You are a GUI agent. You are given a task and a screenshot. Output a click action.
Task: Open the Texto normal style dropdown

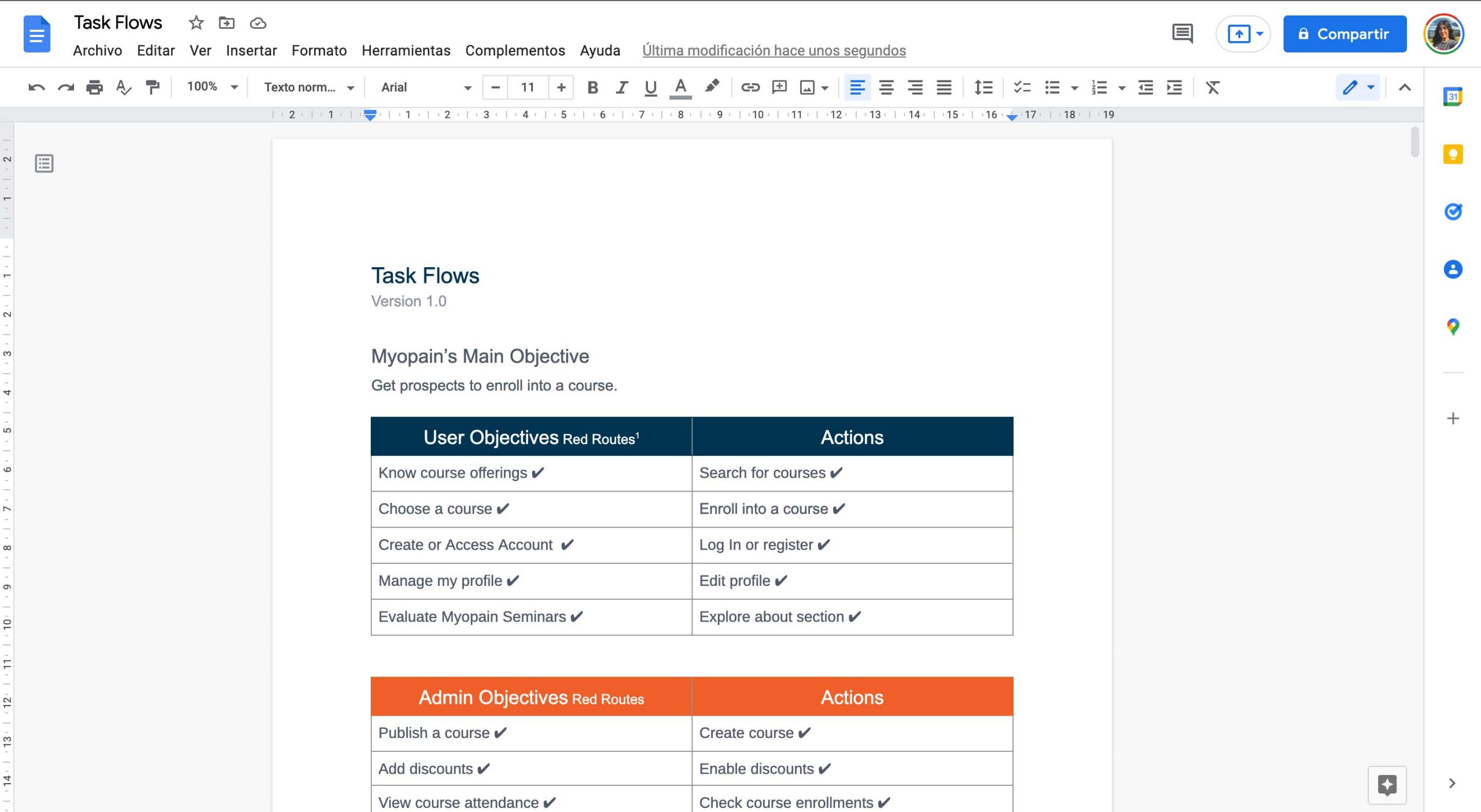309,87
